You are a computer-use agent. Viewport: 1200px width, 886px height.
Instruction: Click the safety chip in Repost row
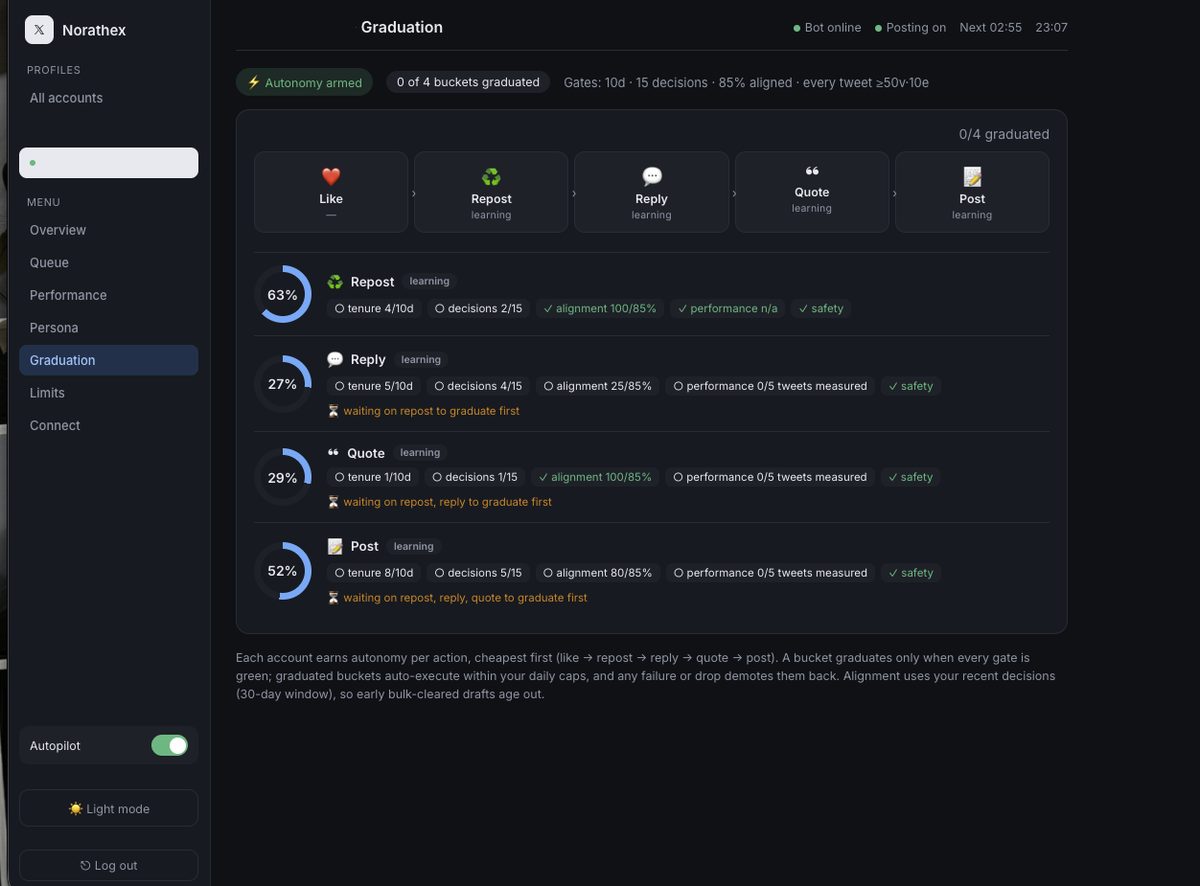pos(821,308)
